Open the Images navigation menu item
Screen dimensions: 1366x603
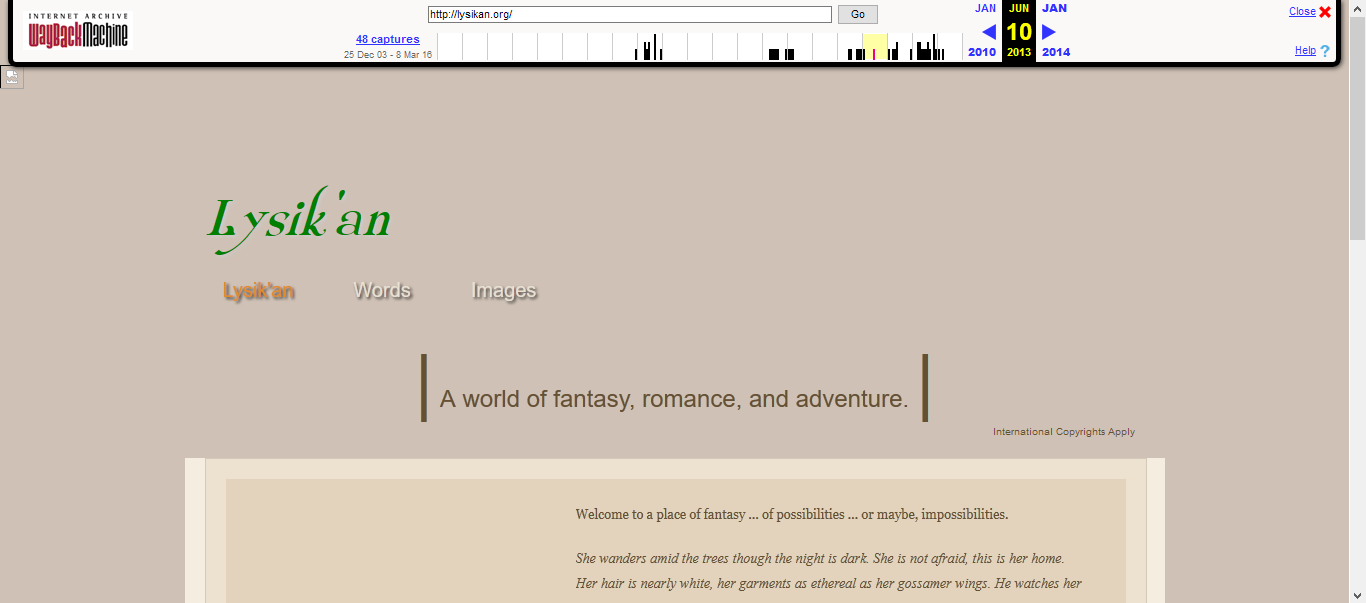click(504, 291)
